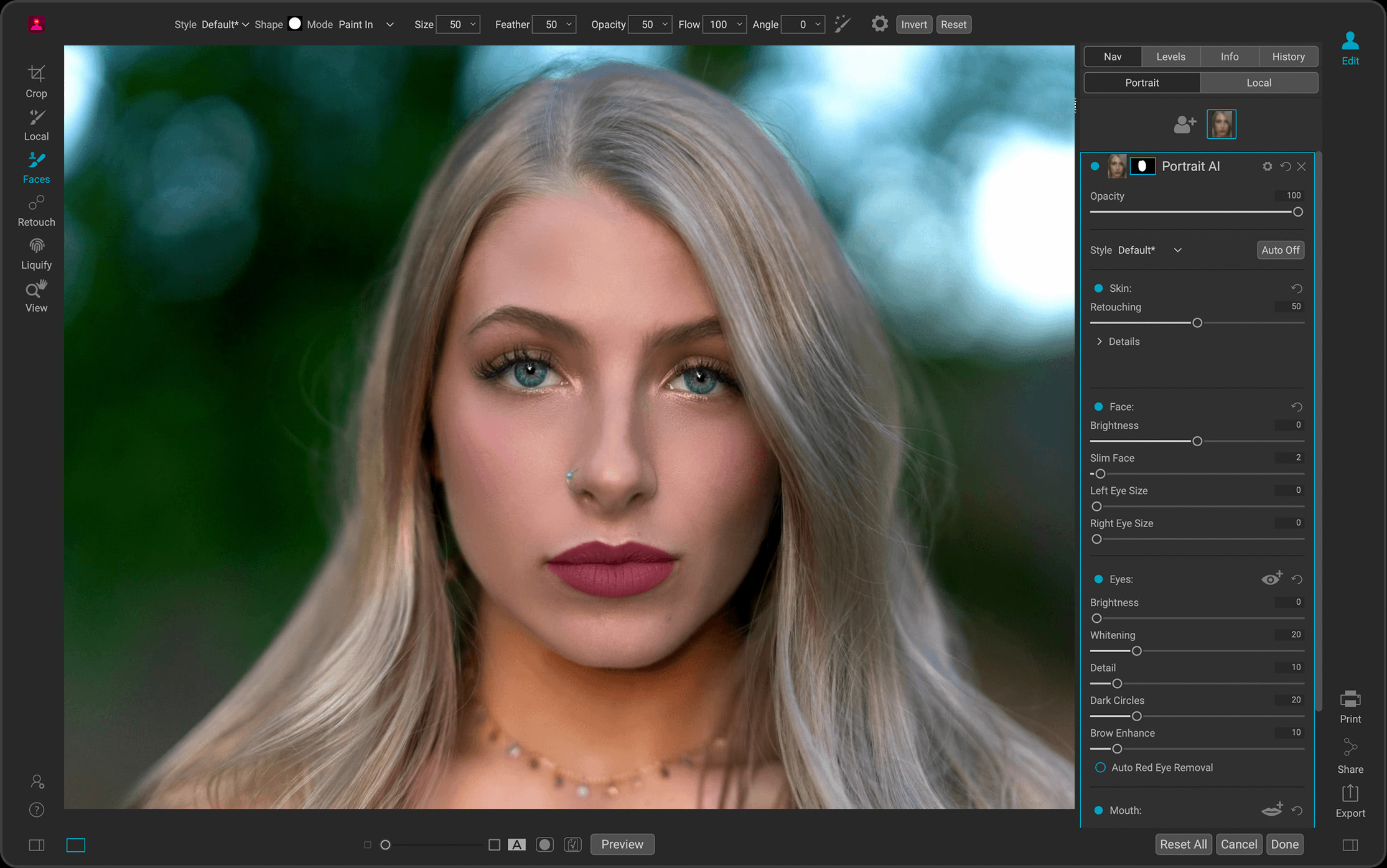This screenshot has height=868, width=1387.
Task: Click the Portrait AI mask thumbnail
Action: coord(1142,166)
